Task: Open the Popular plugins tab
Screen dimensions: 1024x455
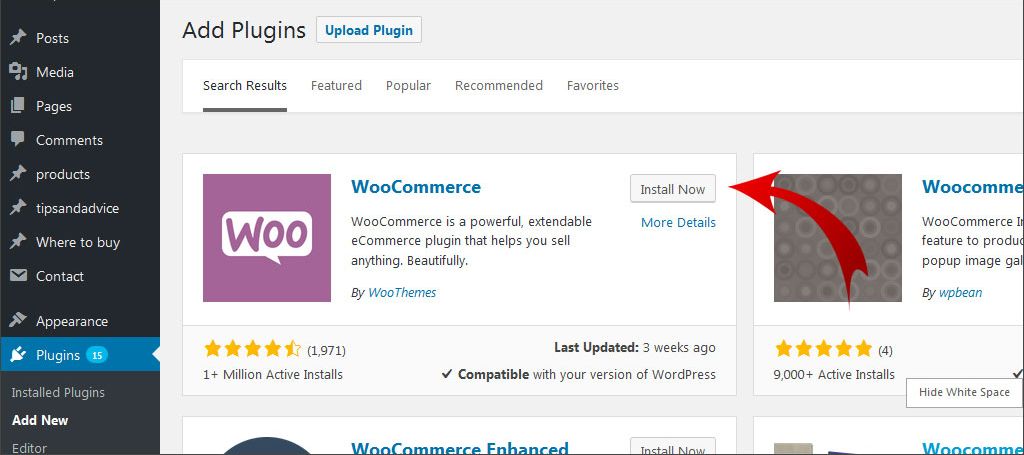Action: [408, 86]
